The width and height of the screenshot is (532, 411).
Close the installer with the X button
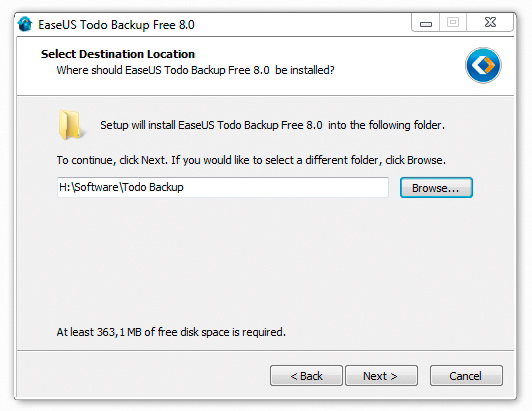[490, 22]
